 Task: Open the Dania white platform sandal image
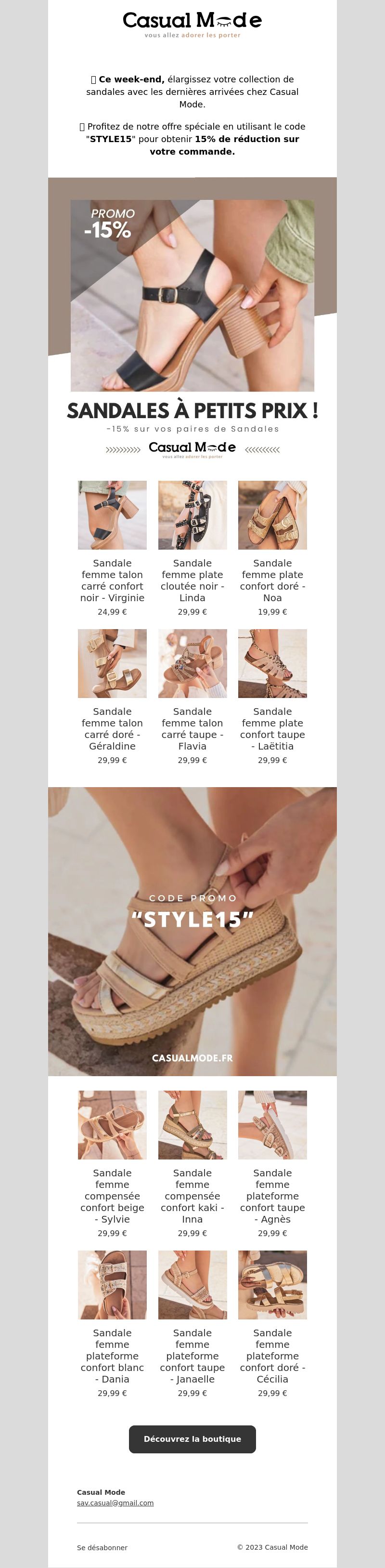[112, 1285]
